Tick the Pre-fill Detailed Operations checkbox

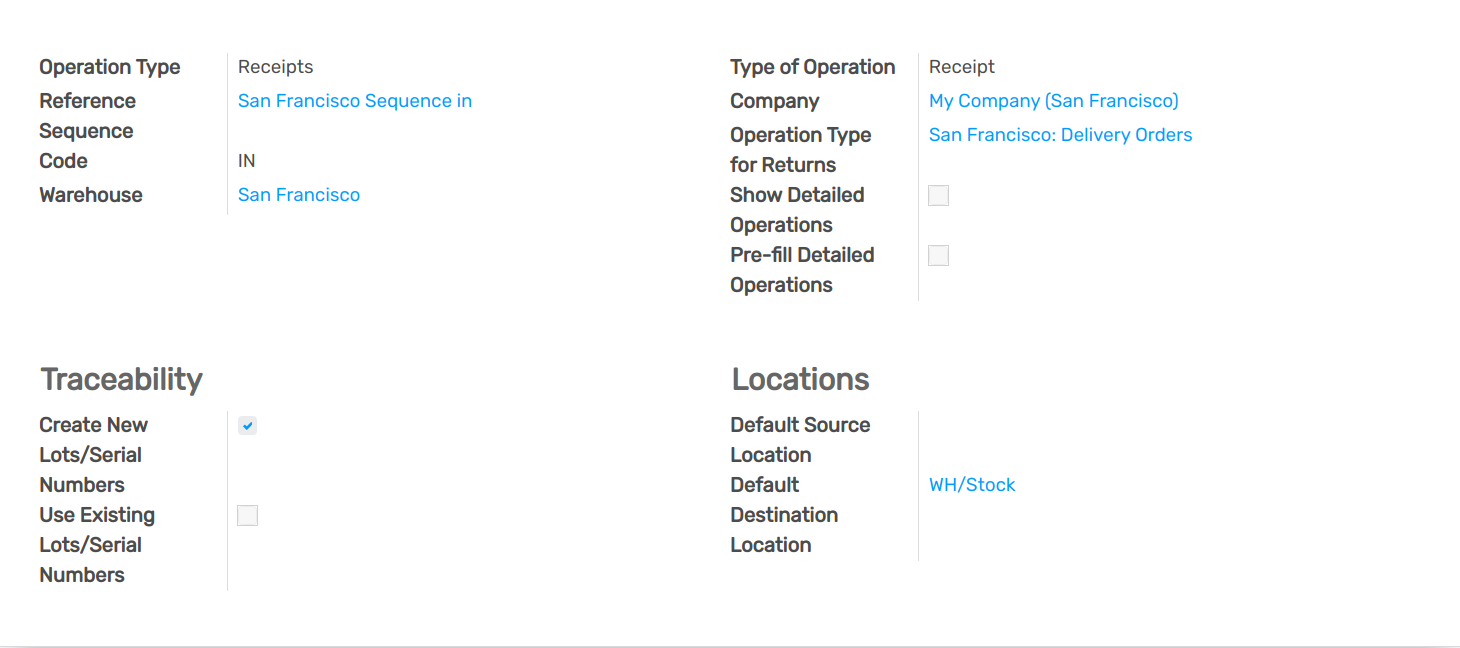pyautogui.click(x=938, y=256)
